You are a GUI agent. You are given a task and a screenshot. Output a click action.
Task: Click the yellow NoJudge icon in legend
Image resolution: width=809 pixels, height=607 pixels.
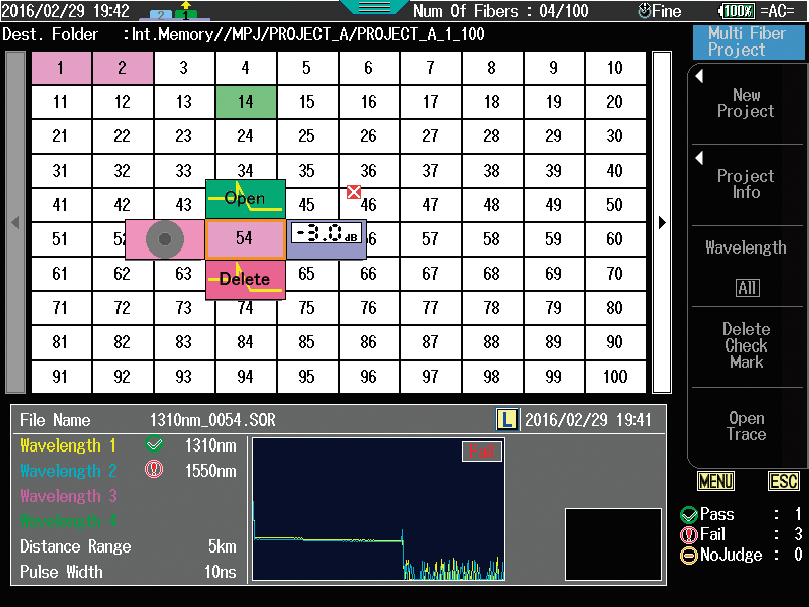pos(688,555)
